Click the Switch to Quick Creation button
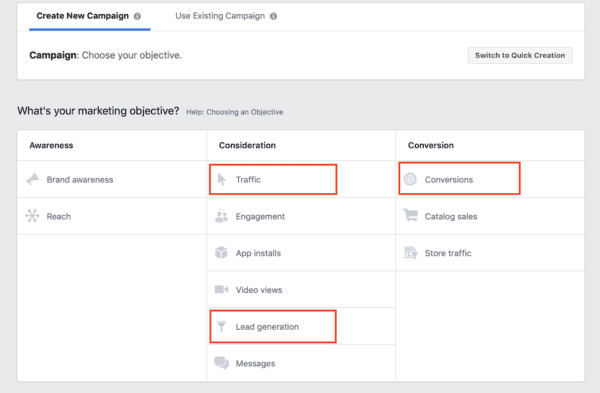Image resolution: width=600 pixels, height=393 pixels. pos(520,55)
